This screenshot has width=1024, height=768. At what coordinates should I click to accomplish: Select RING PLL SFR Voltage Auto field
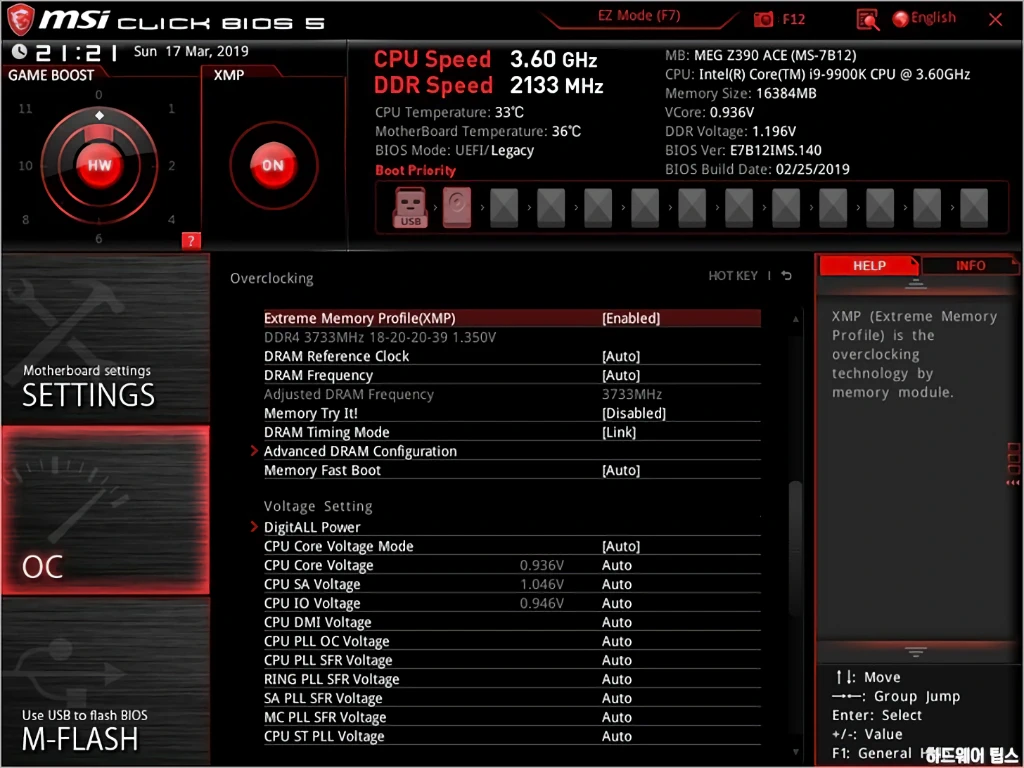[x=616, y=679]
